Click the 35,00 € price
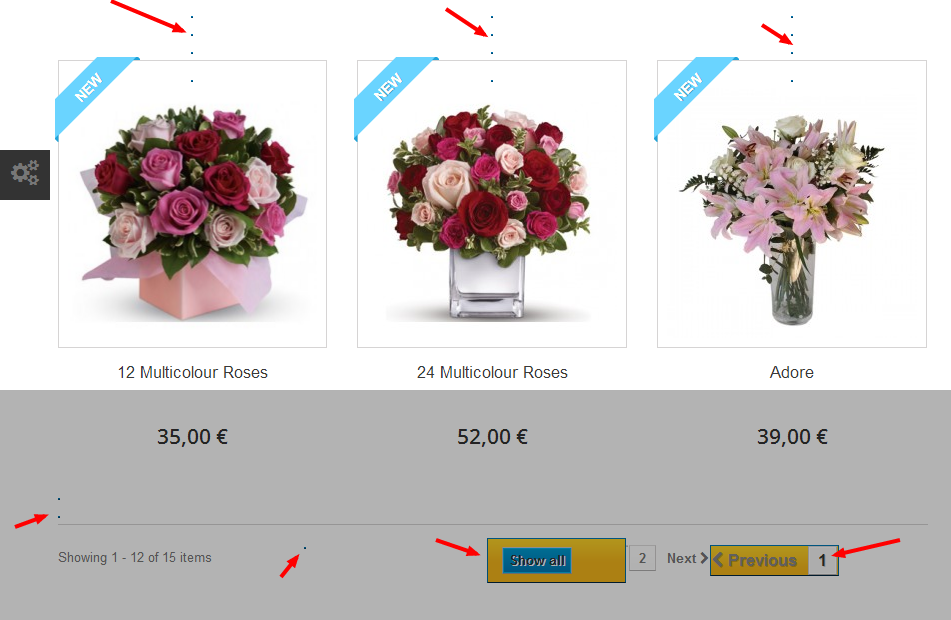Viewport: 951px width, 620px height. [x=192, y=437]
